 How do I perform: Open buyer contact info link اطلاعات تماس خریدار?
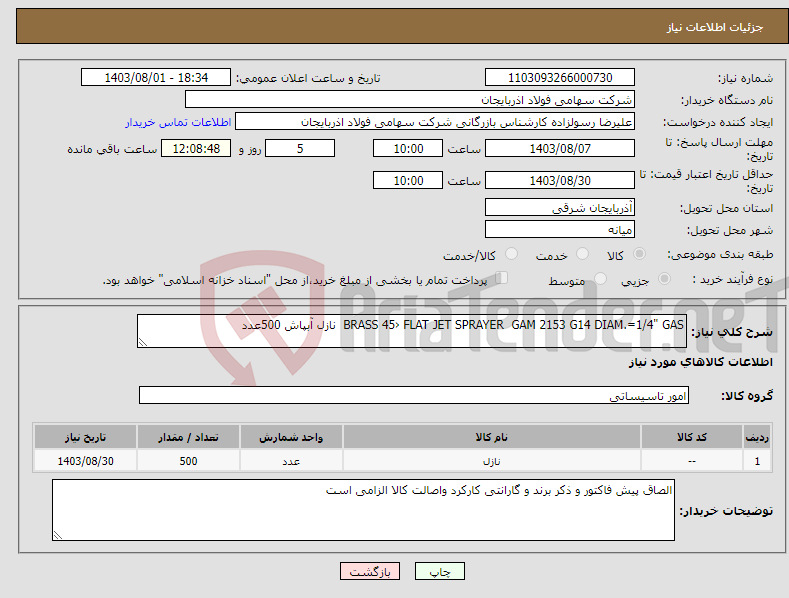coord(178,122)
